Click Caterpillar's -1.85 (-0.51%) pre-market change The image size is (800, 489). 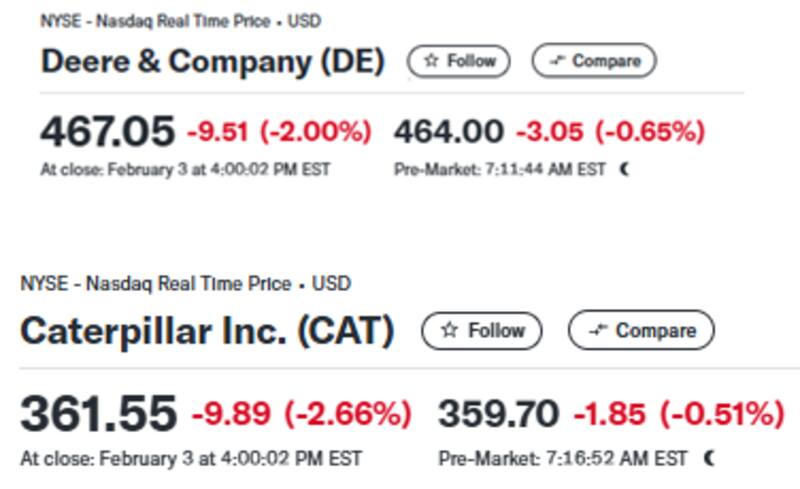click(x=678, y=414)
